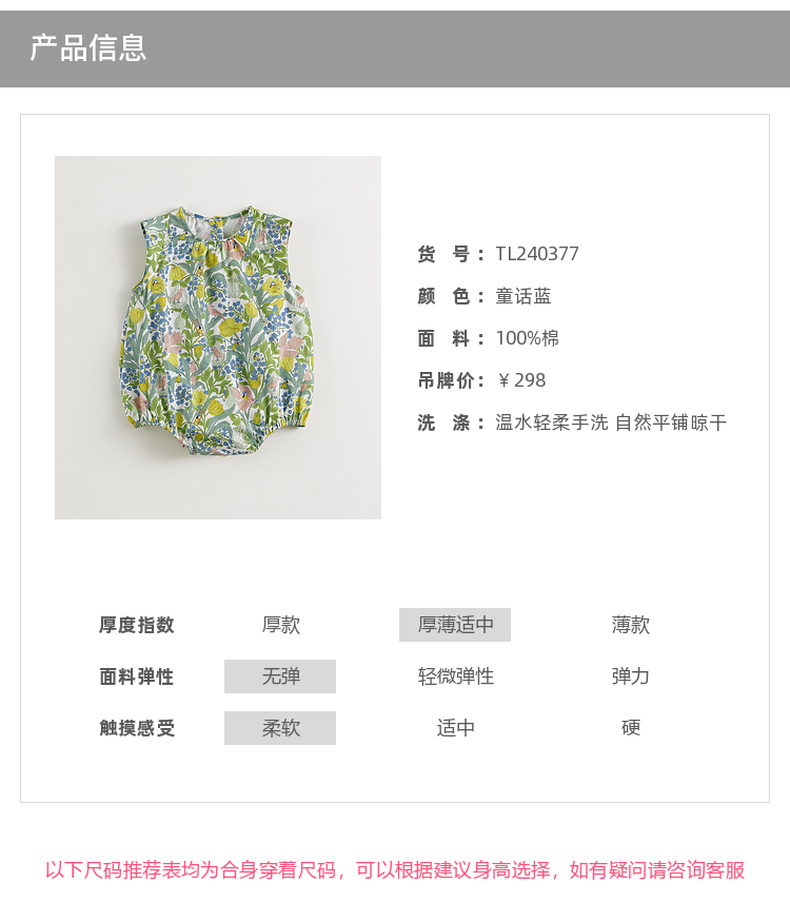The height and width of the screenshot is (923, 790).
Task: Click the washing instructions text
Action: pos(611,423)
